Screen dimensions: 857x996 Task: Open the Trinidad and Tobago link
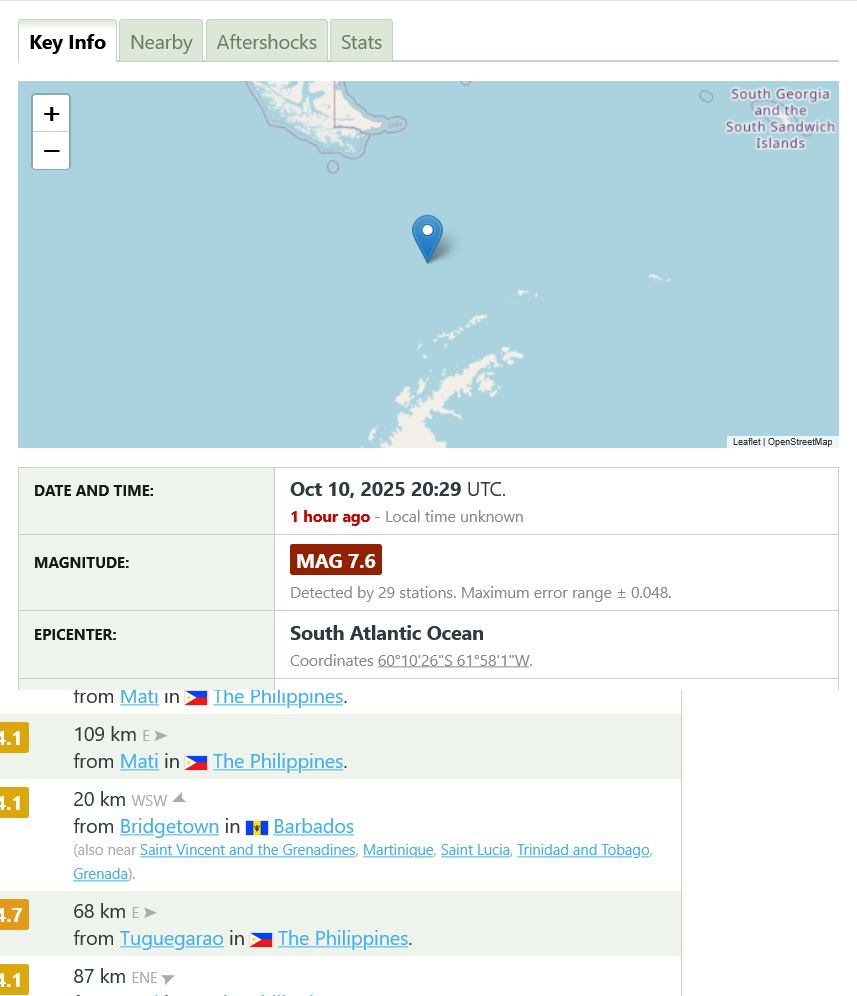(x=583, y=850)
